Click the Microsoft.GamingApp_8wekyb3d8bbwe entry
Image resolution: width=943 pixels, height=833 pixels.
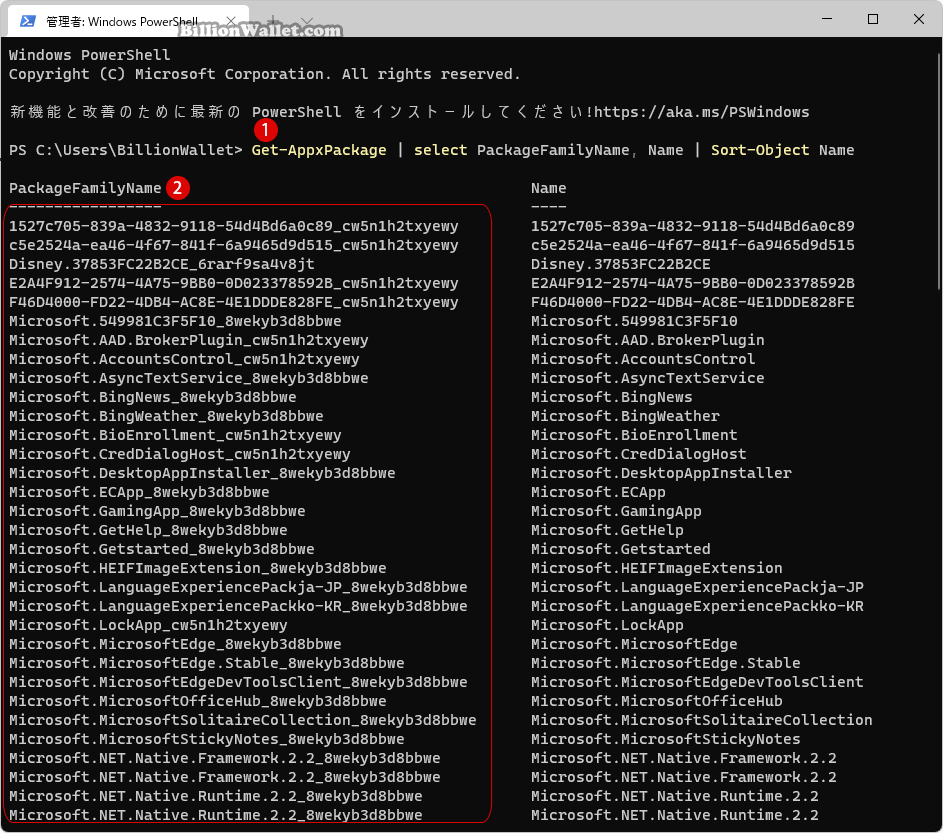coord(157,511)
